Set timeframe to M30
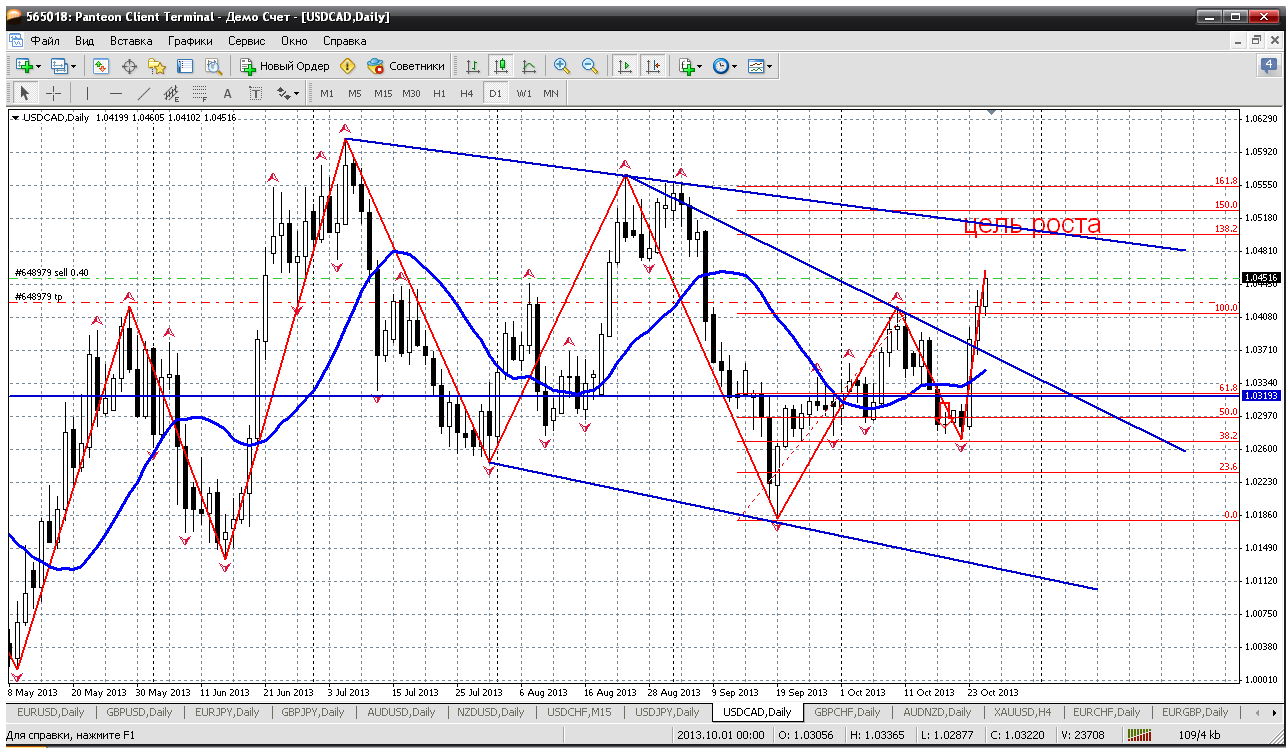1288x748 pixels. pos(411,93)
